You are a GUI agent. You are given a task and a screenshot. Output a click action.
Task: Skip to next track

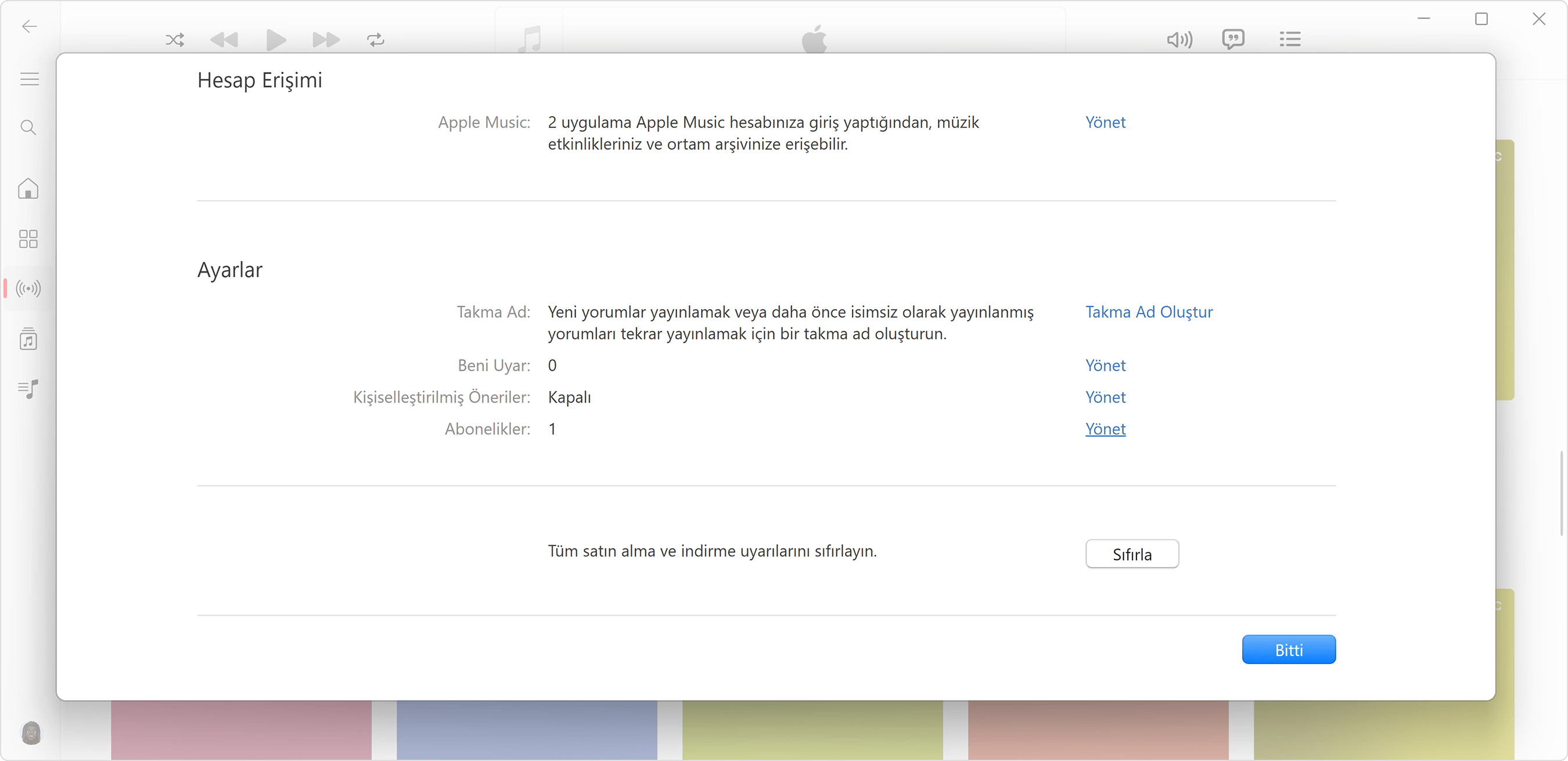tap(326, 40)
